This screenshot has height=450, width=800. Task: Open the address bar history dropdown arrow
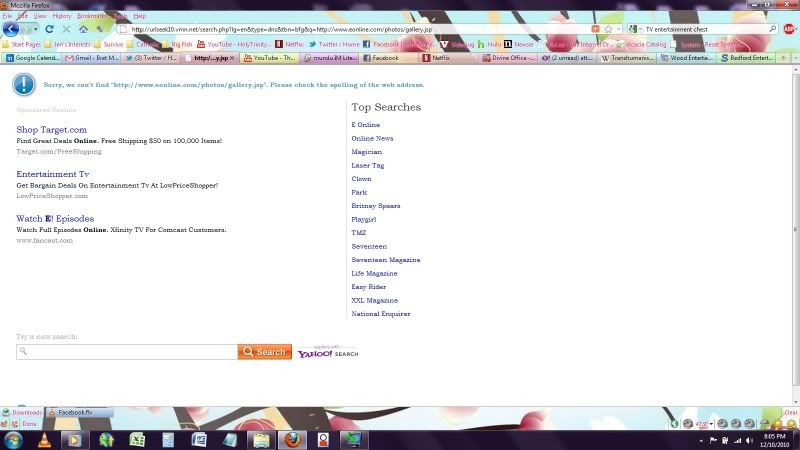pos(618,29)
